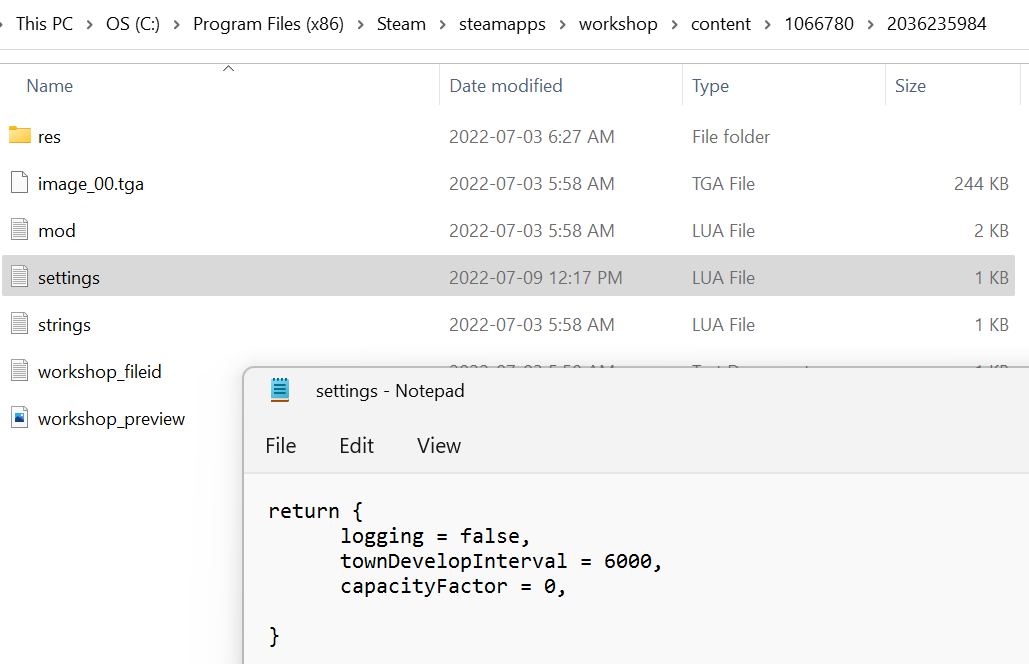1029x664 pixels.
Task: Expand breadcrumb chevron after Program Files (x86)
Action: pyautogui.click(x=360, y=24)
